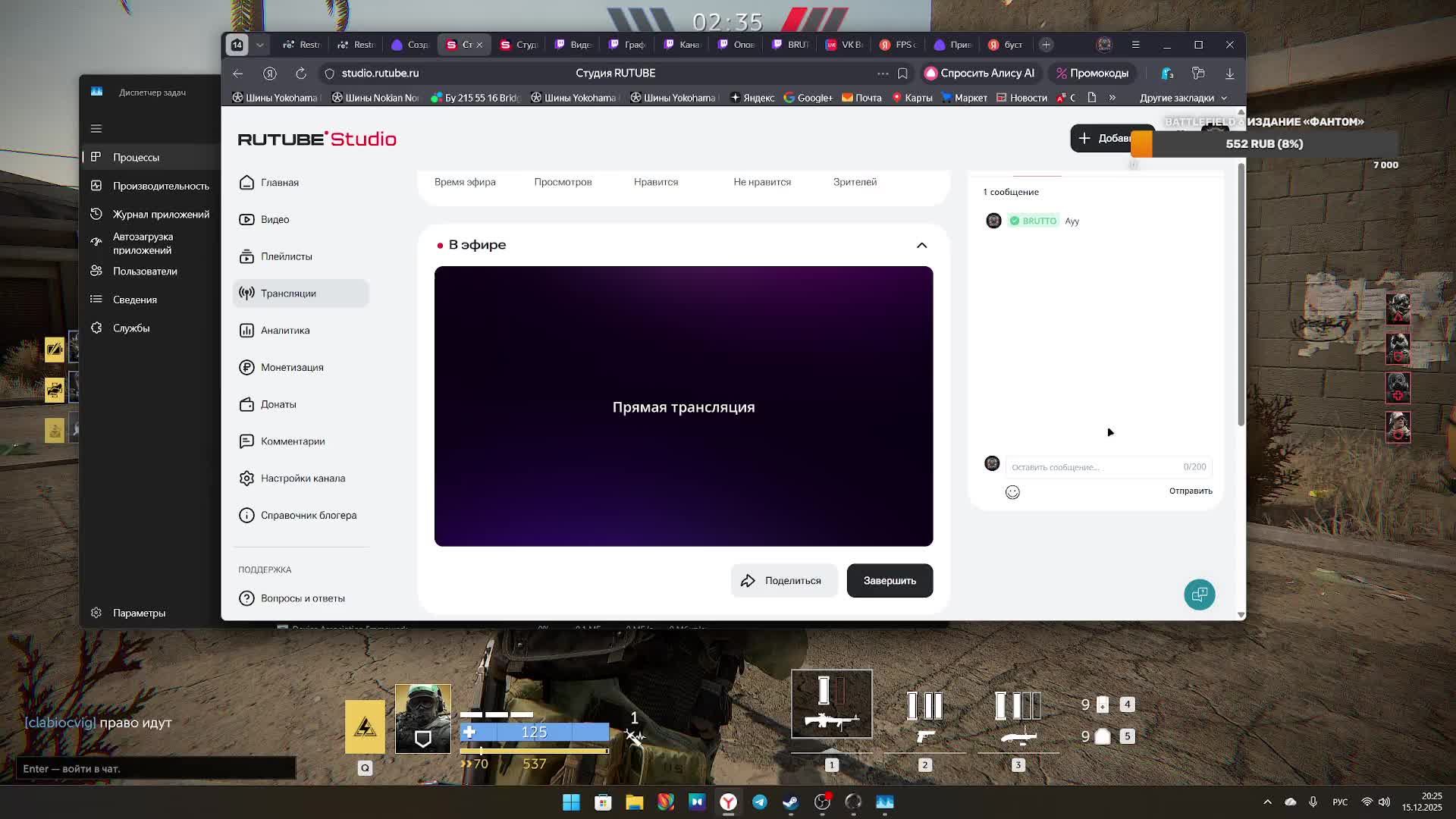The width and height of the screenshot is (1456, 819).
Task: Toggle Task Manager hamburger navigation menu
Action: click(x=96, y=128)
